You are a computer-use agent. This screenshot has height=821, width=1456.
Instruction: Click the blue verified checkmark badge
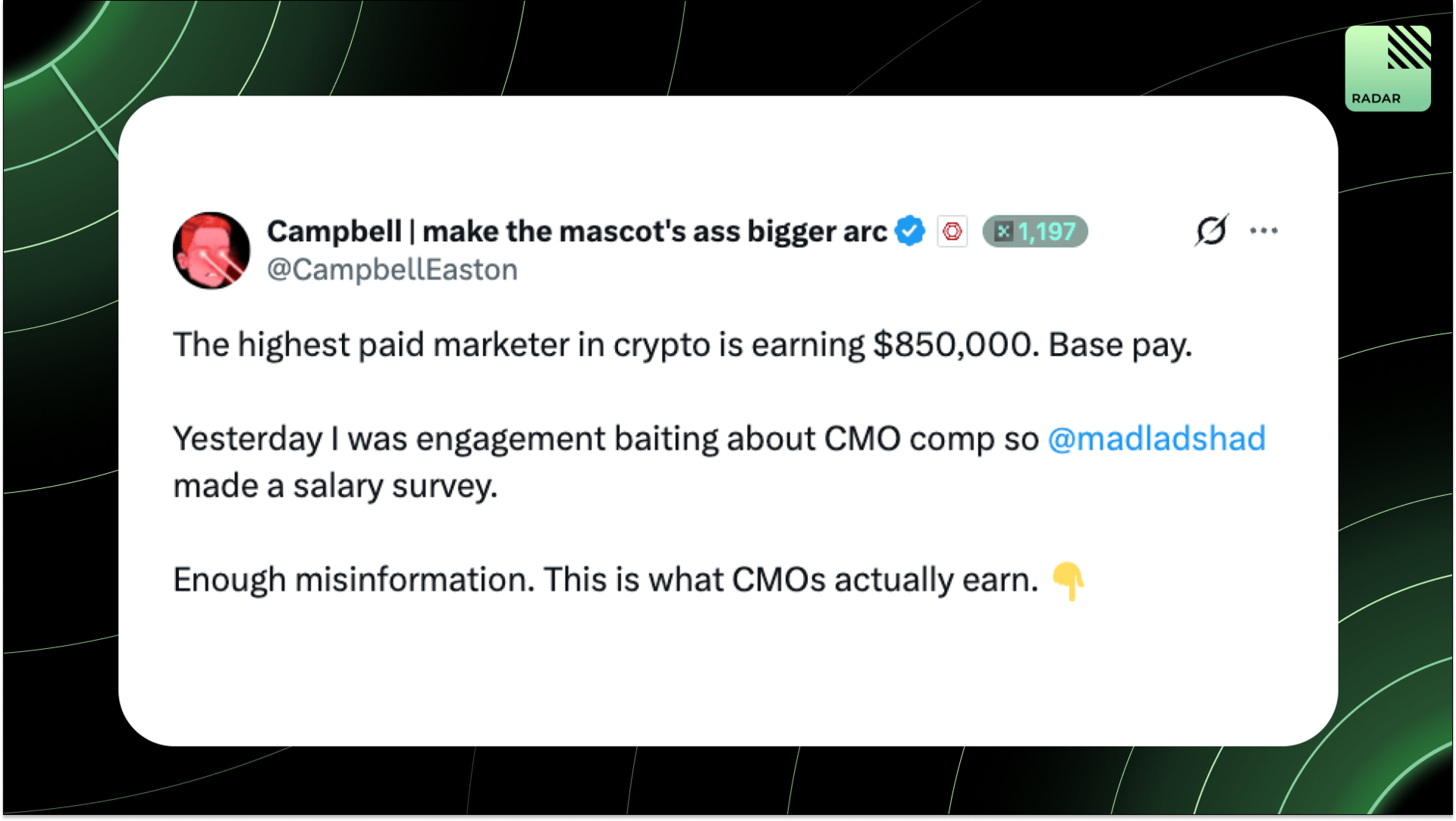910,231
